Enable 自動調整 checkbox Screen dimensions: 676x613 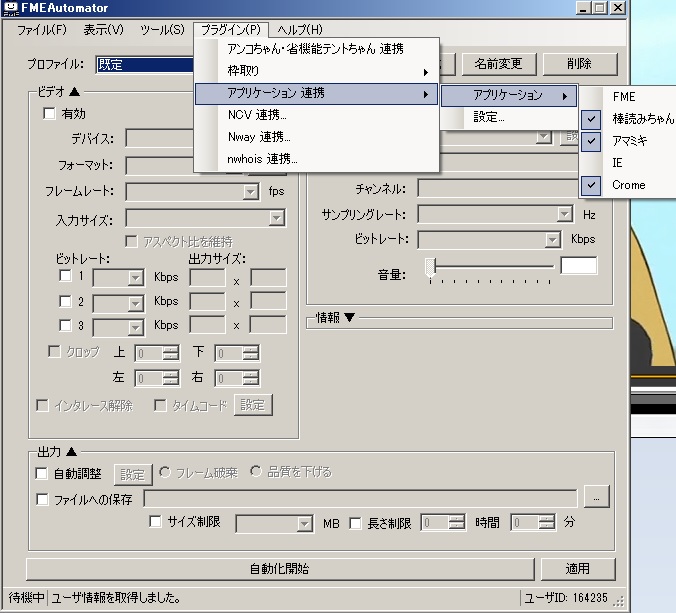coord(41,473)
